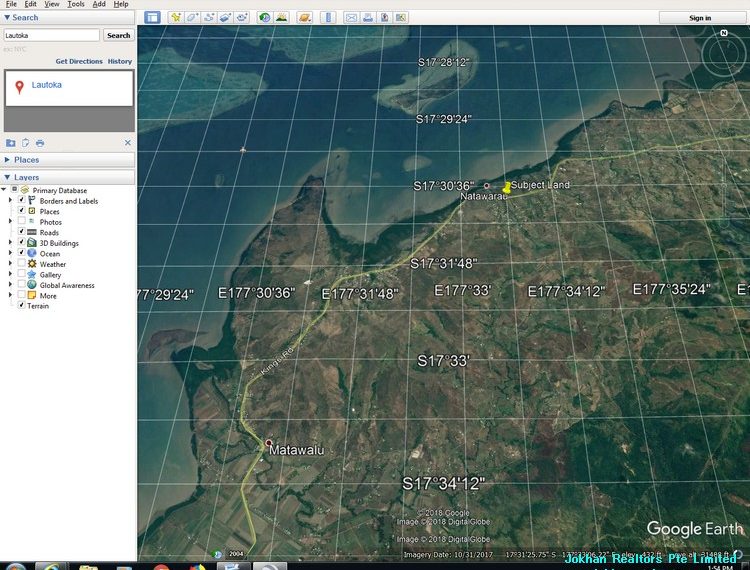Click the Add Path tool
Image resolution: width=750 pixels, height=570 pixels.
coord(210,18)
